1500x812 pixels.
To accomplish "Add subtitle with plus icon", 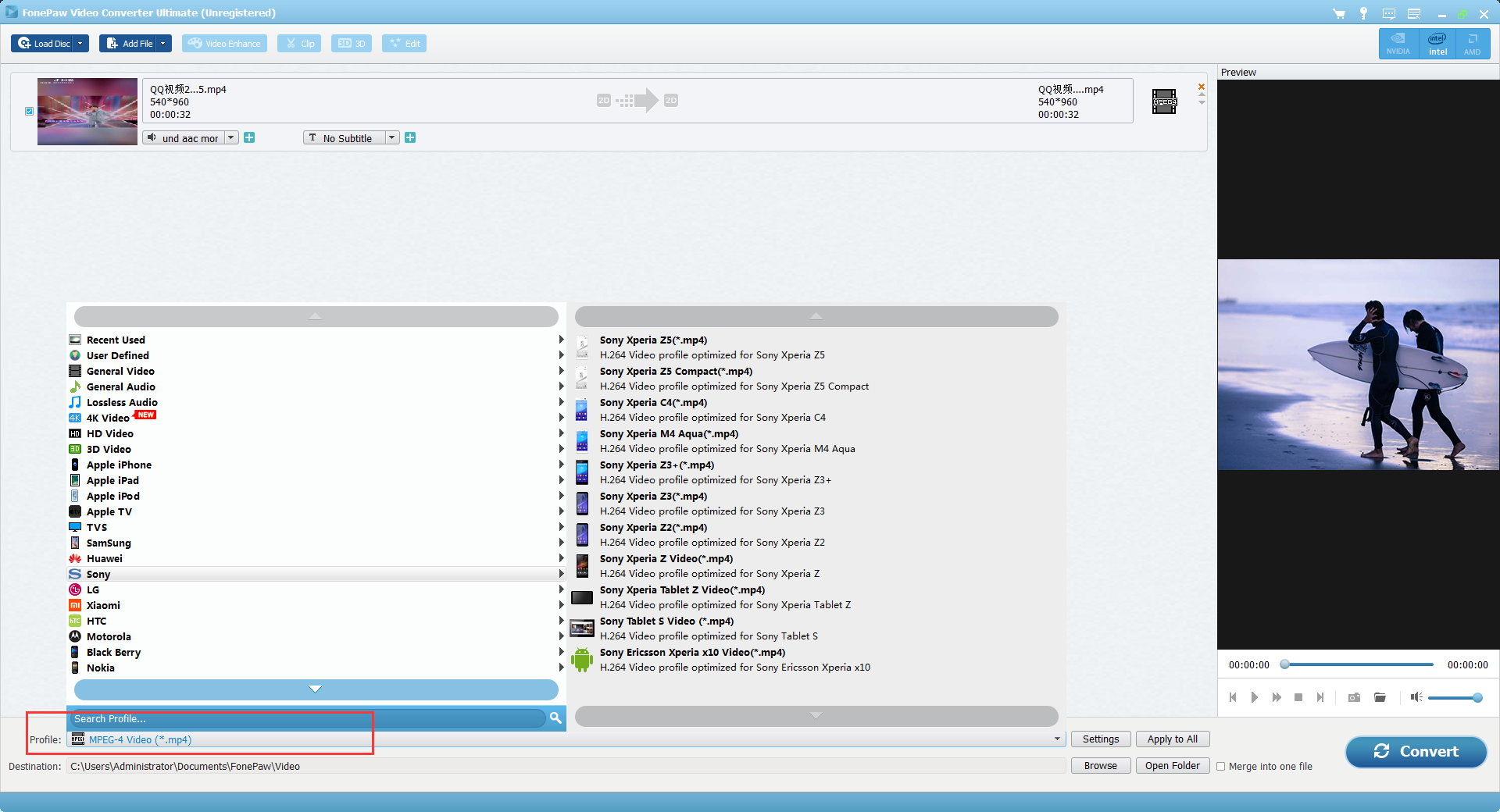I will 410,138.
